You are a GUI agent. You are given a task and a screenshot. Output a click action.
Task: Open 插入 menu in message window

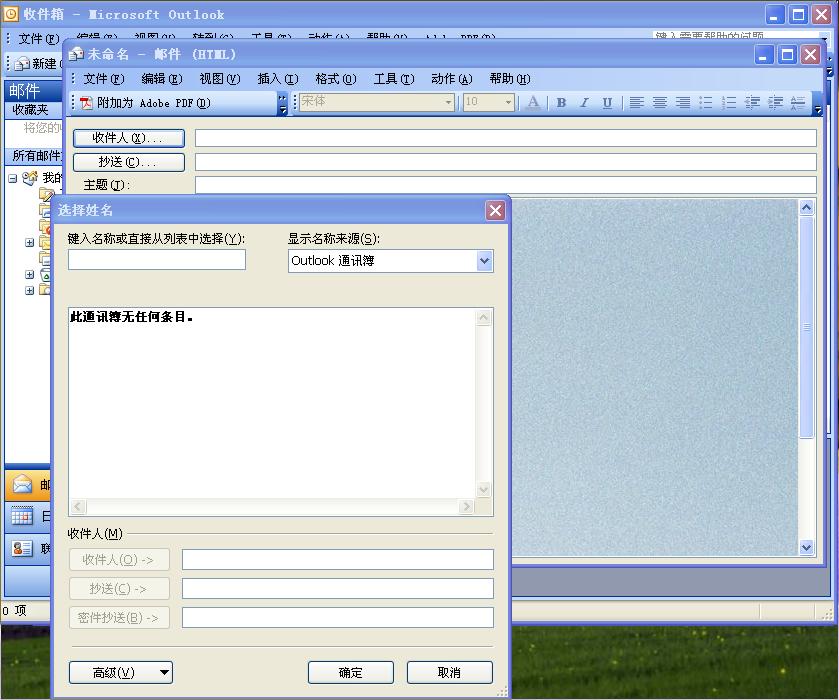[278, 79]
